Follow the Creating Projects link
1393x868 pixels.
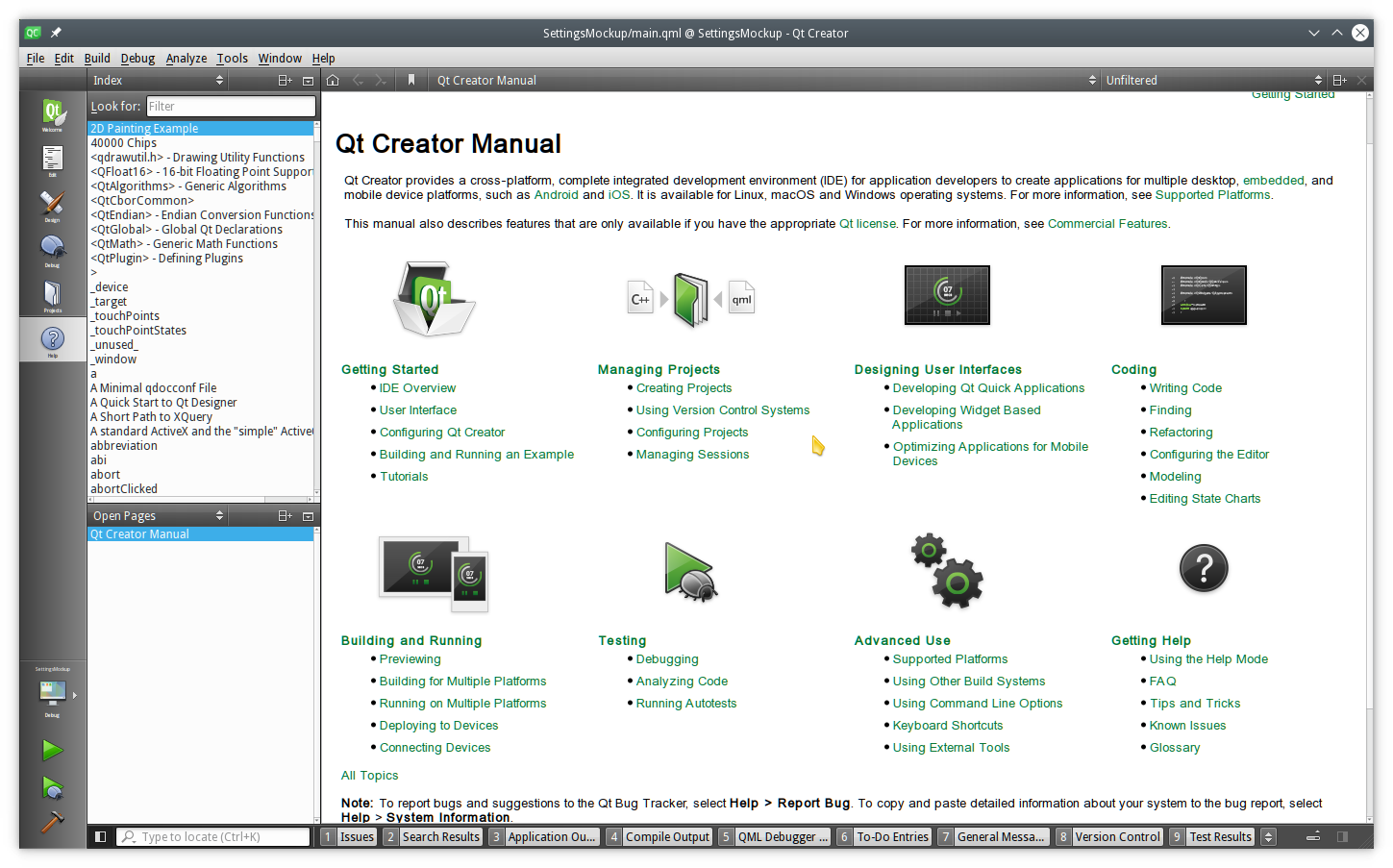pos(684,388)
